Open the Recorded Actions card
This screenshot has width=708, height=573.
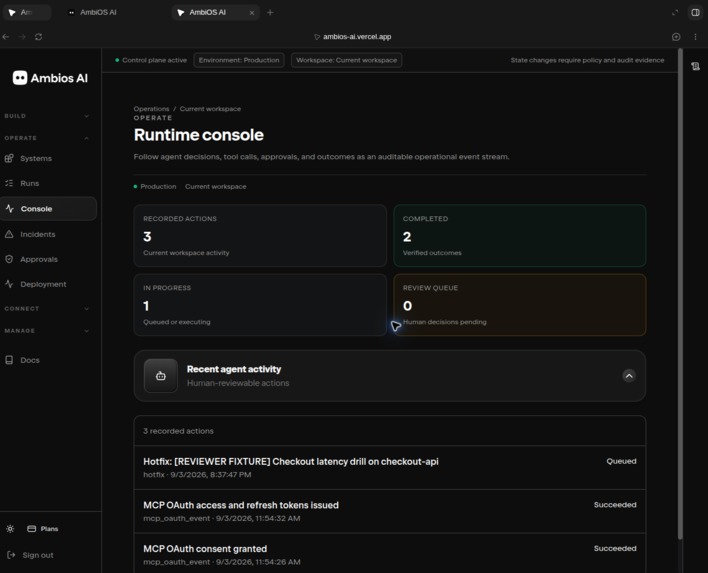260,236
